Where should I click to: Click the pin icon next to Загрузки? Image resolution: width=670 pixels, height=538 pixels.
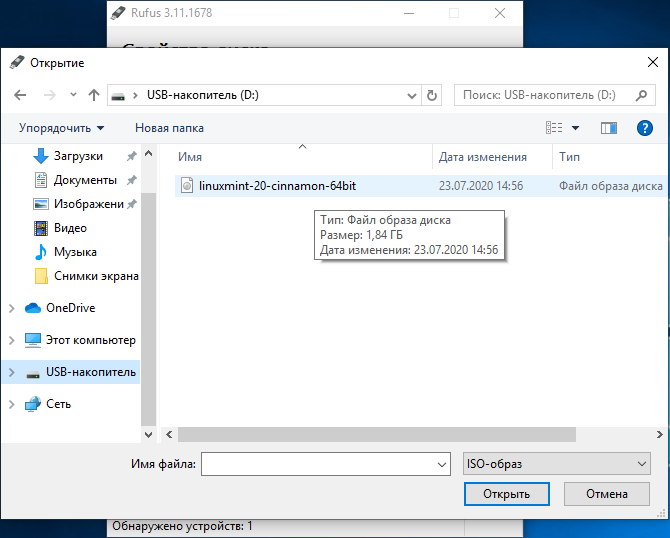tap(132, 156)
